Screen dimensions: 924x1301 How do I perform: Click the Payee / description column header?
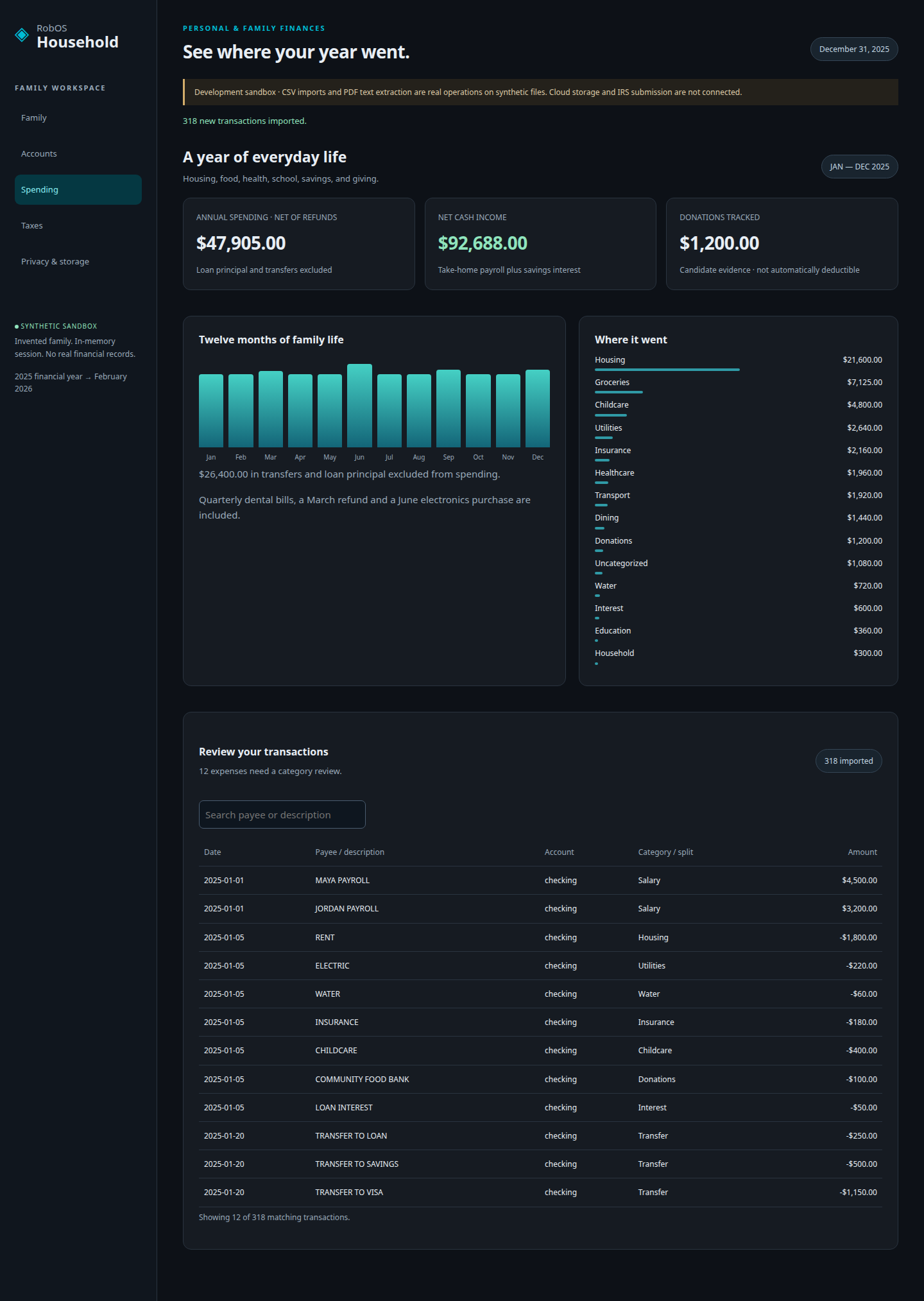(350, 852)
